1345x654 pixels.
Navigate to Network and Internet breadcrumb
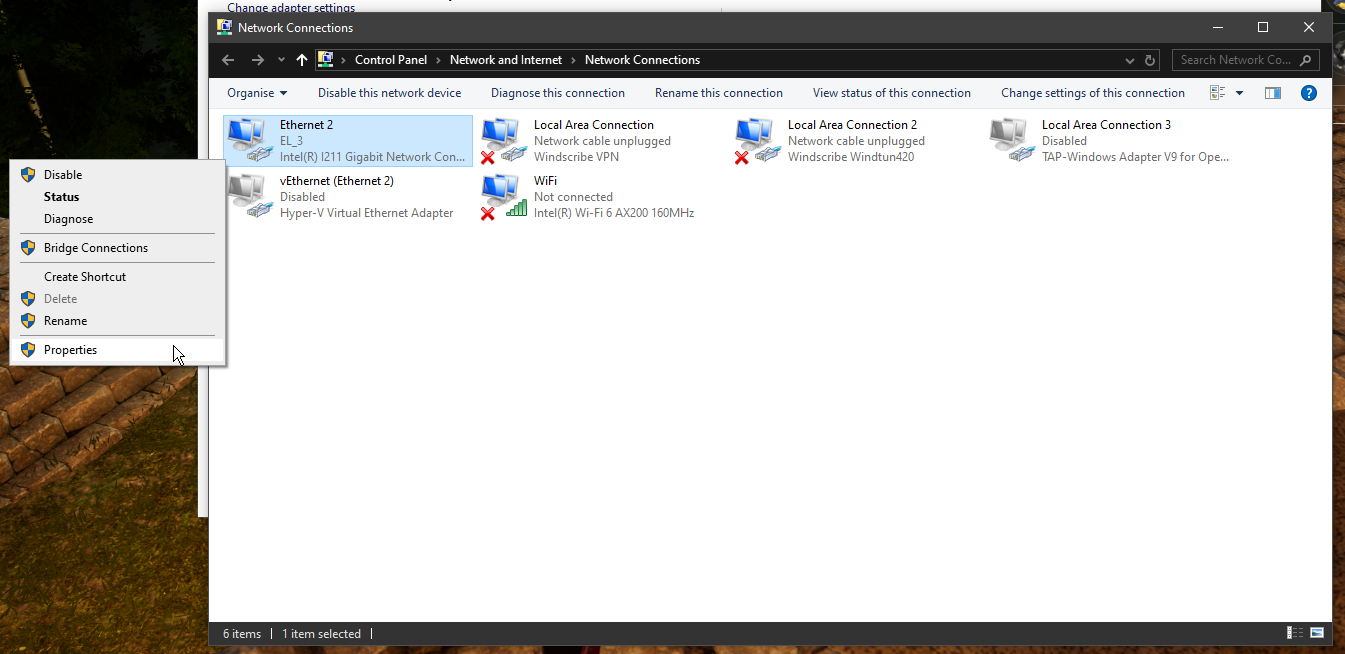[x=506, y=60]
